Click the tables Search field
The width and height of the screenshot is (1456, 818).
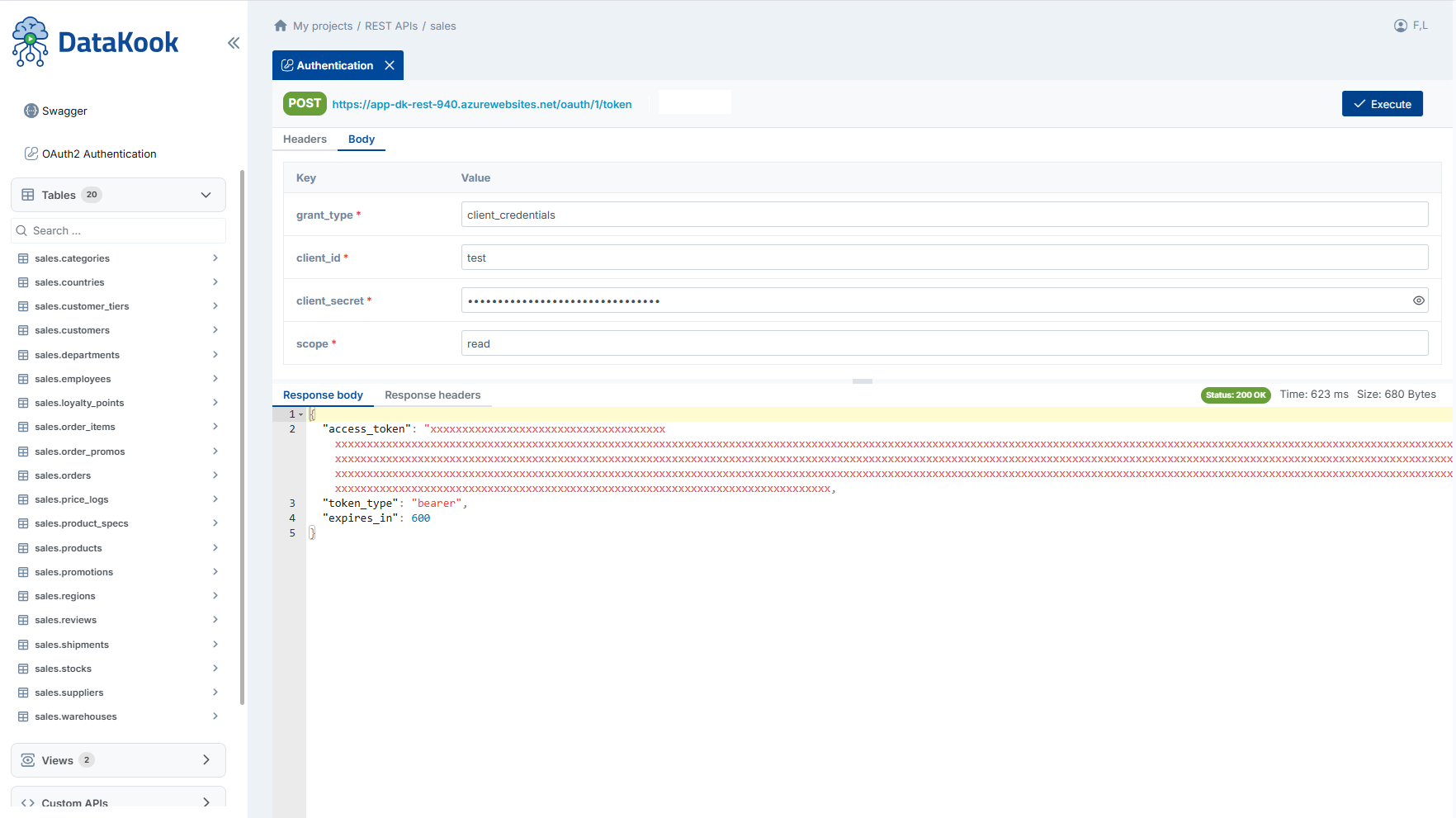pyautogui.click(x=118, y=231)
